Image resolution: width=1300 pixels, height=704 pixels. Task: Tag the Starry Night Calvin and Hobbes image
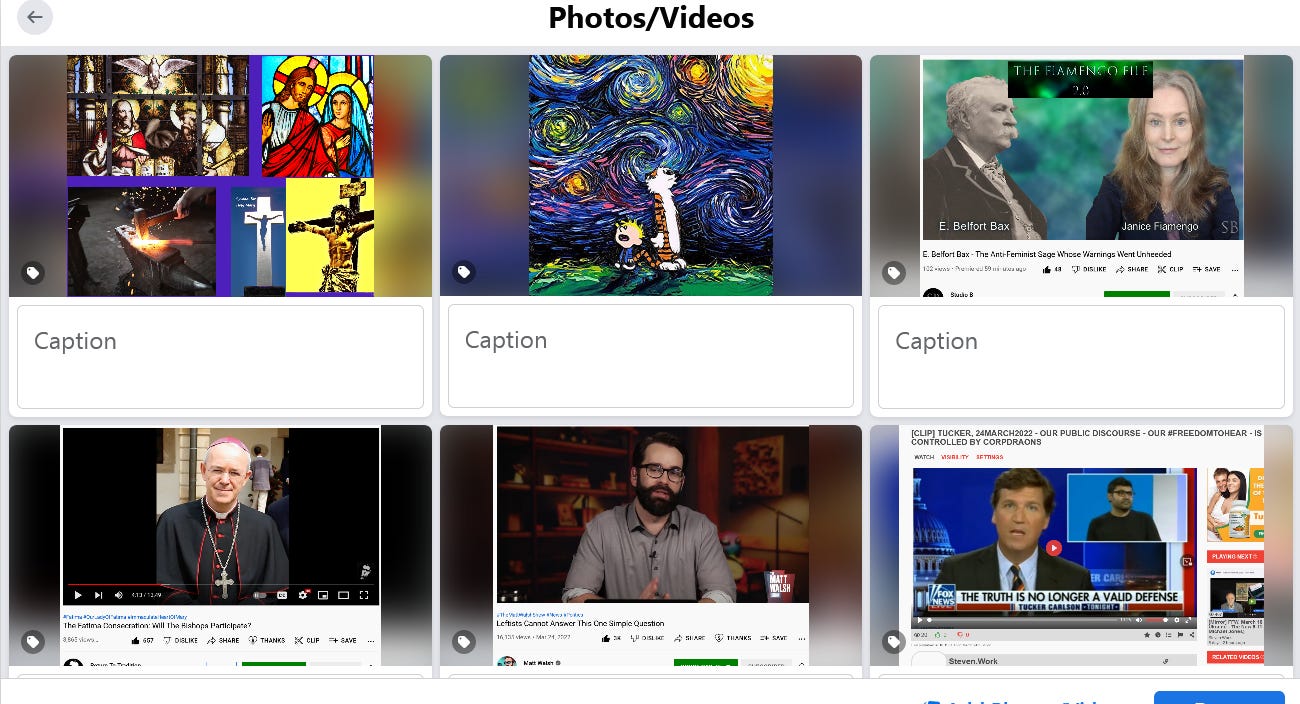(x=464, y=272)
